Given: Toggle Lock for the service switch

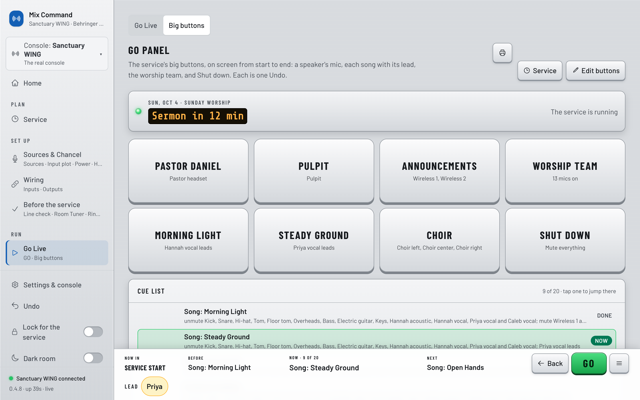Looking at the screenshot, I should point(93,332).
